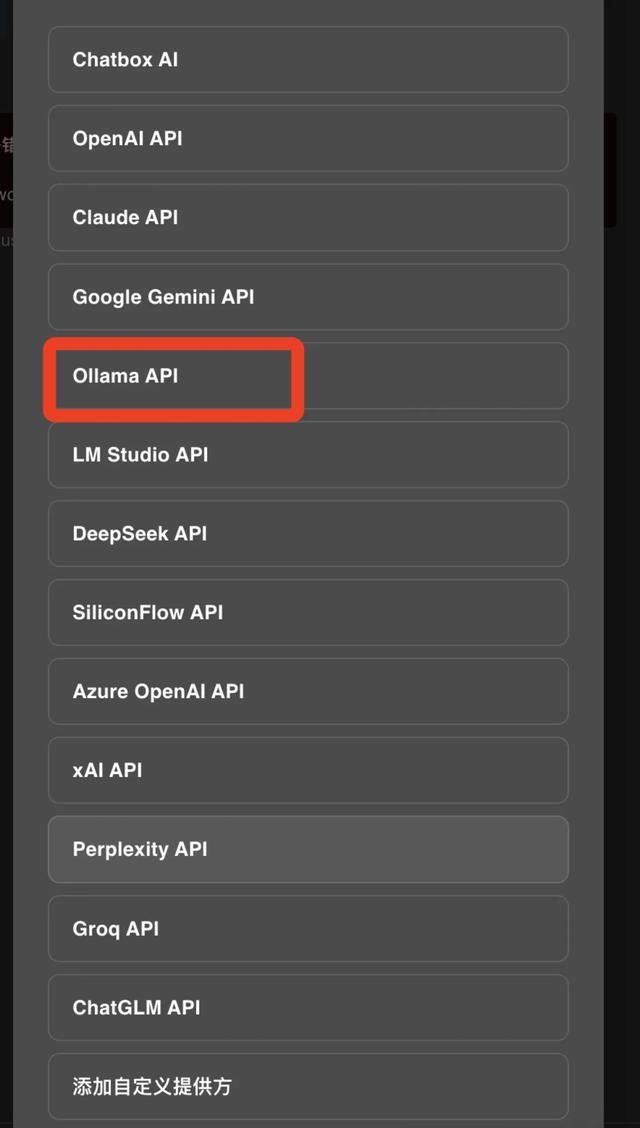
Task: Choose the ChatGLM API entry
Action: click(308, 1008)
